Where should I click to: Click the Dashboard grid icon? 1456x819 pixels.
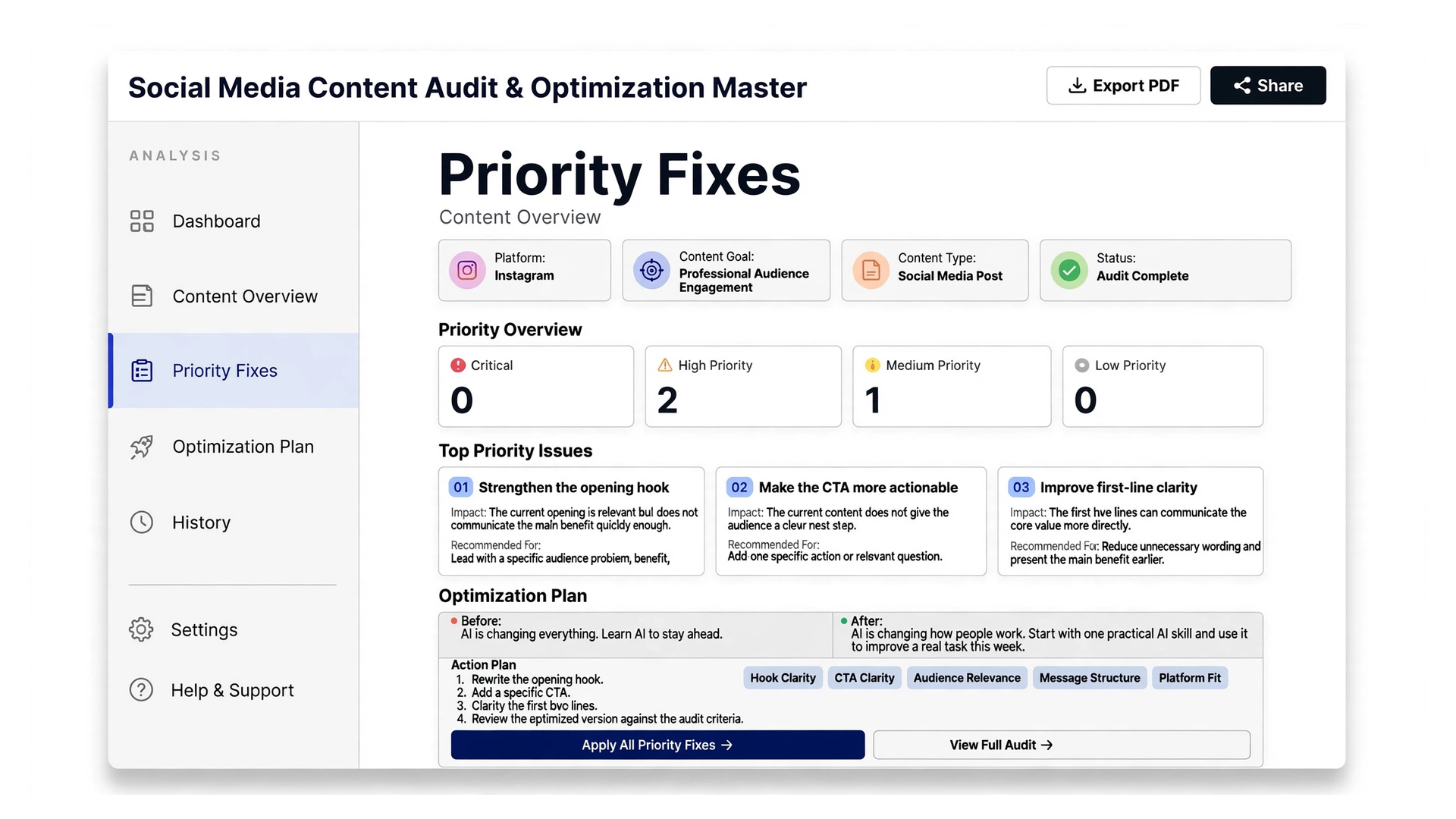pyautogui.click(x=142, y=221)
